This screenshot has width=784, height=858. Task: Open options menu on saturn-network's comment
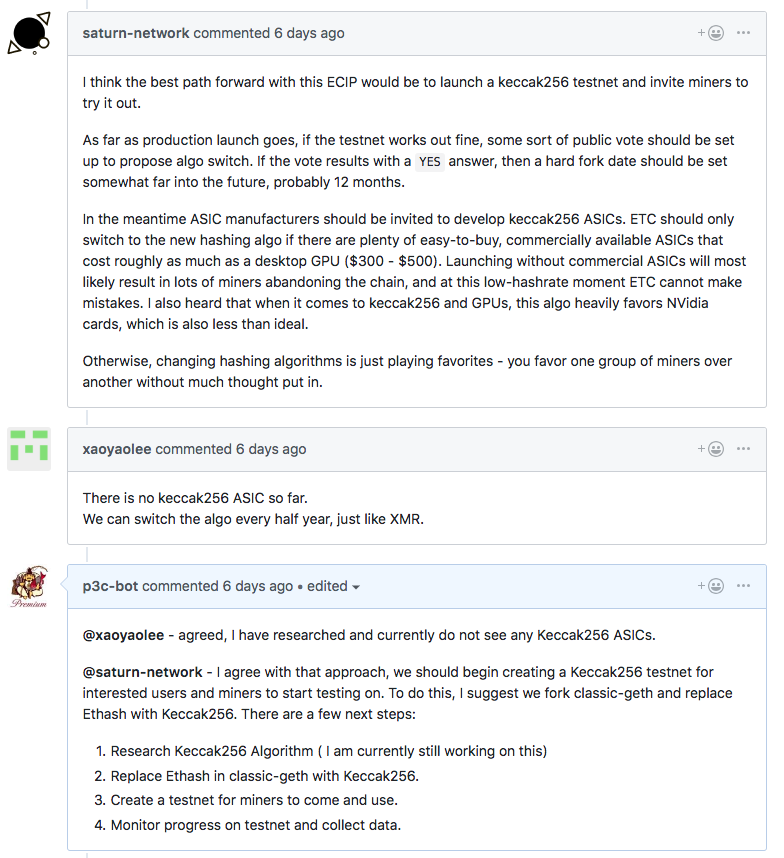coord(743,33)
